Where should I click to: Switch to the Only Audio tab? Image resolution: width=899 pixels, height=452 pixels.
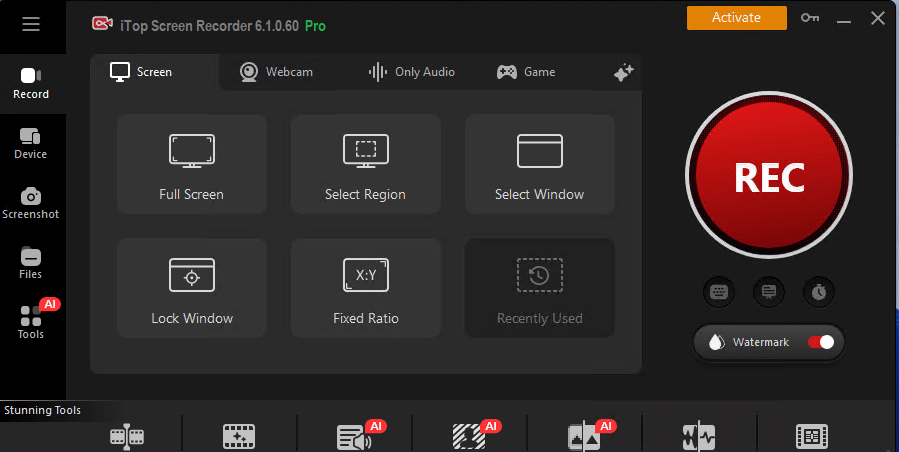point(411,72)
